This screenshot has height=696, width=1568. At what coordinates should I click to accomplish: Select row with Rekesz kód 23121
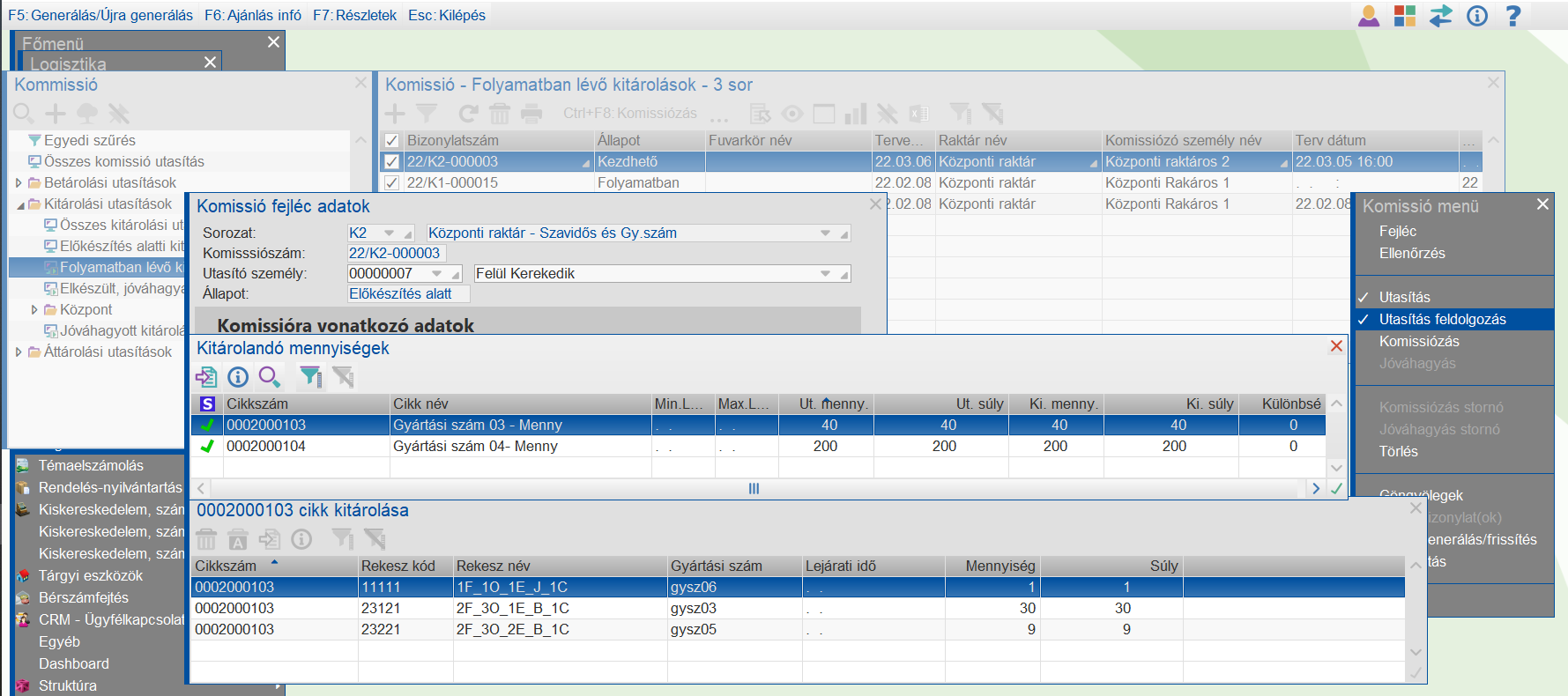pyautogui.click(x=381, y=609)
